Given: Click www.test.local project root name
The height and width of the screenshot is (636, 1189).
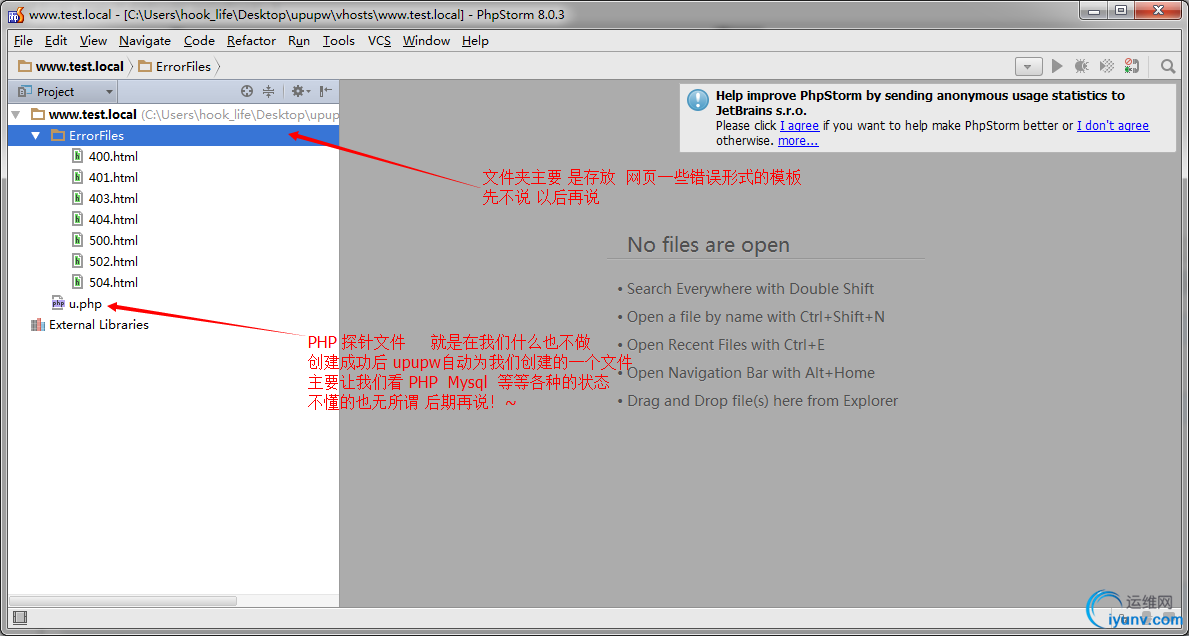Looking at the screenshot, I should pos(93,114).
